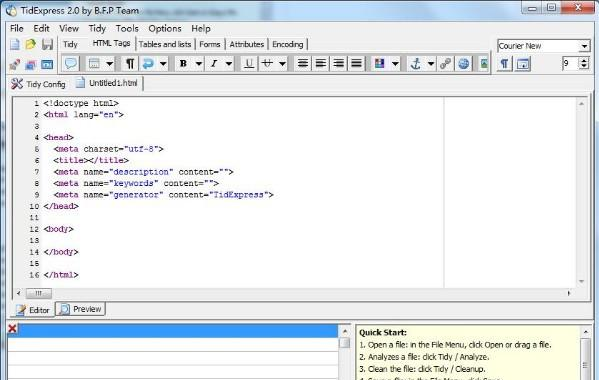The image size is (599, 380).
Task: Insert an HTML comment via speech bubble icon
Action: [x=71, y=63]
